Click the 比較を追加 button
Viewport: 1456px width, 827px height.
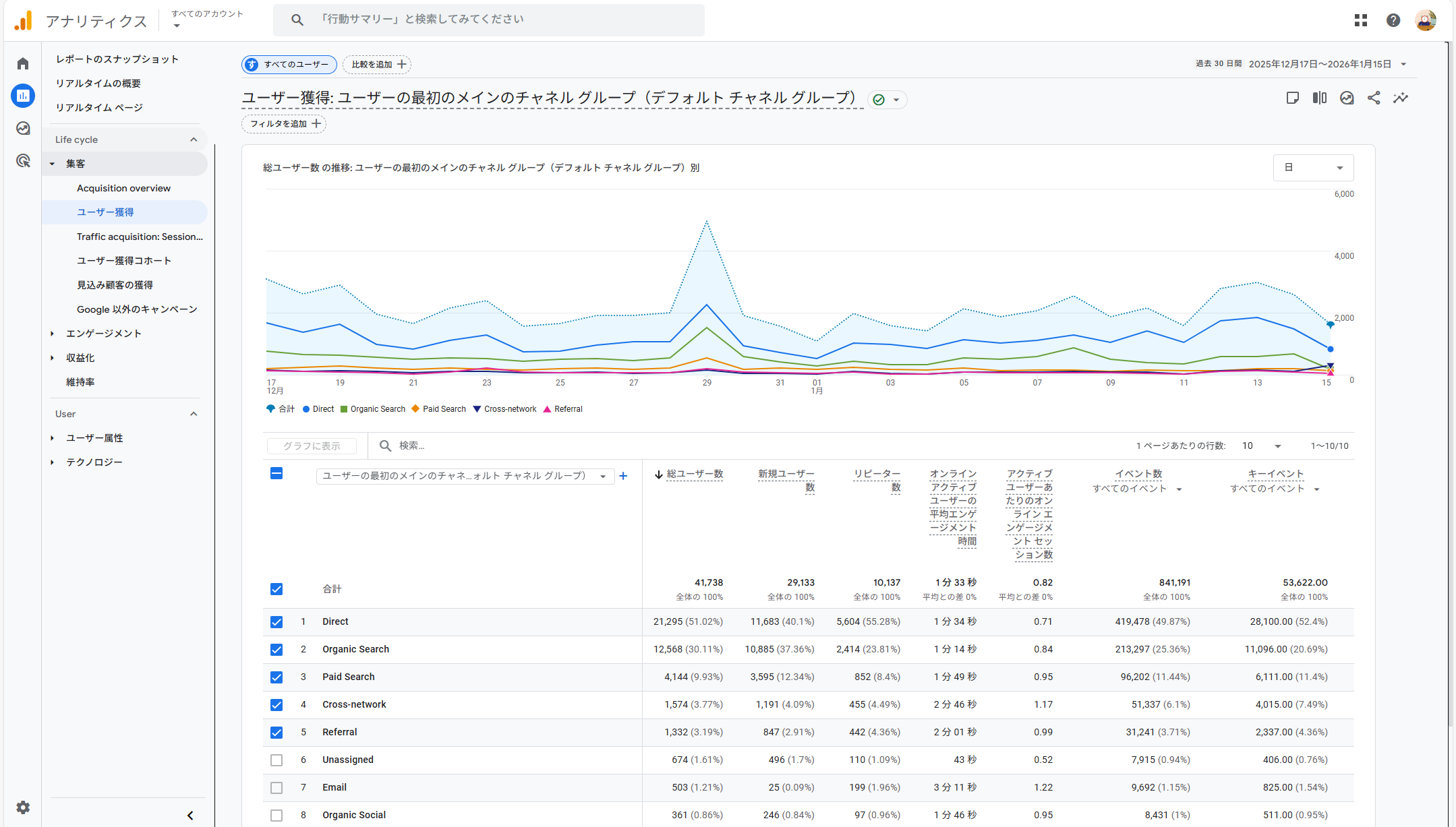tap(378, 64)
